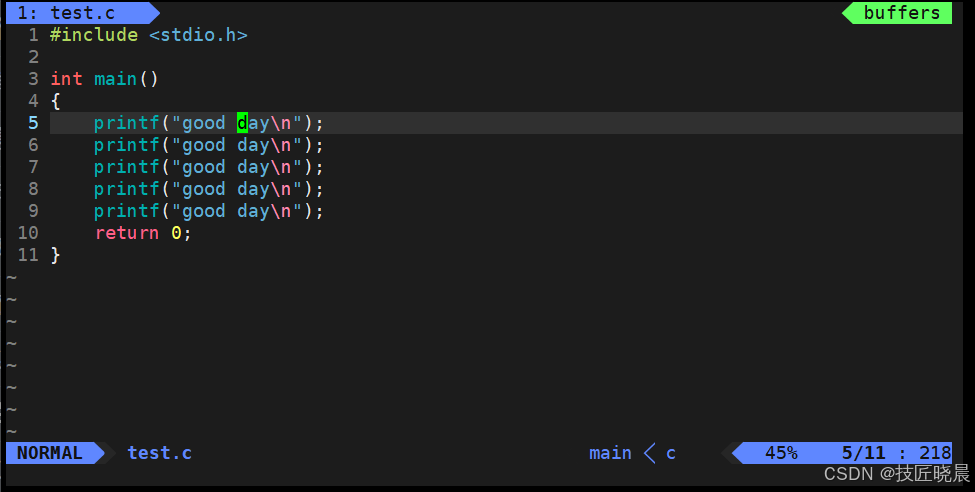Click the return keyword on line 10
The image size is (975, 492).
tap(127, 233)
